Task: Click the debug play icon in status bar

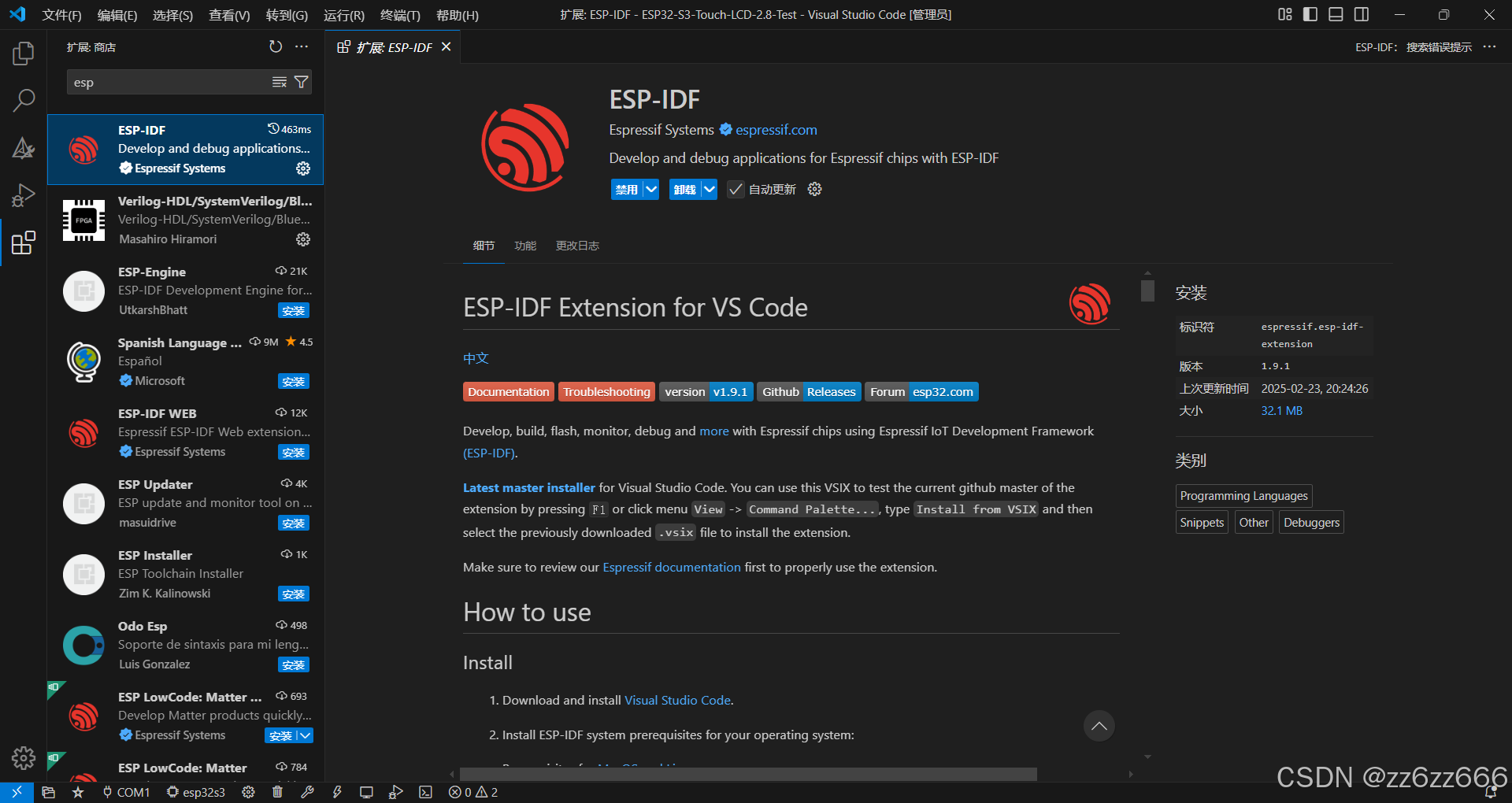Action: 395,792
